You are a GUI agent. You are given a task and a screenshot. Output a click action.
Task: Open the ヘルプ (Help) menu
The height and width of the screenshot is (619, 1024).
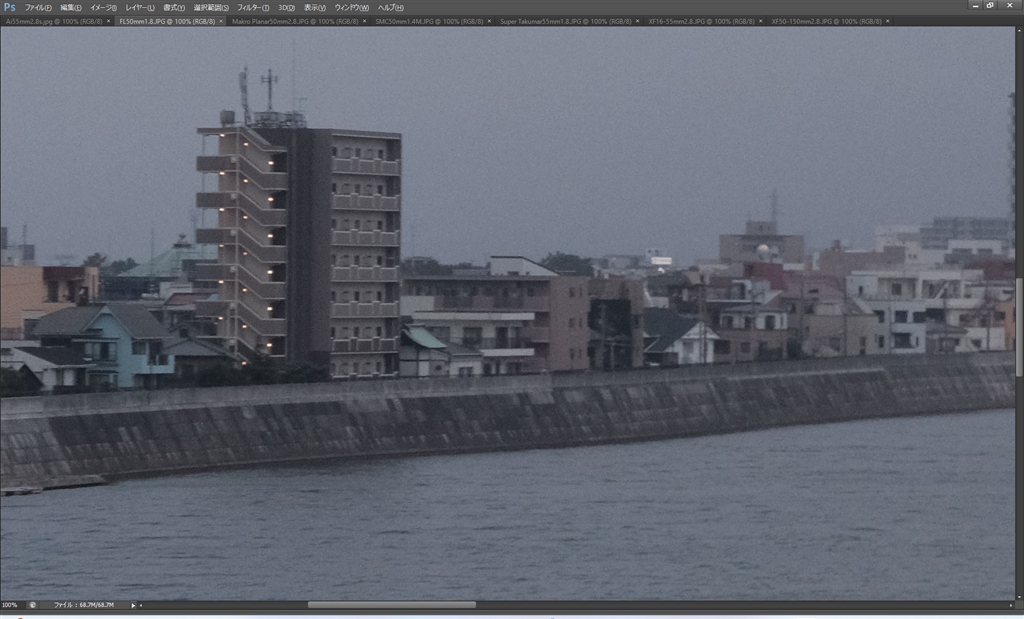[x=391, y=8]
